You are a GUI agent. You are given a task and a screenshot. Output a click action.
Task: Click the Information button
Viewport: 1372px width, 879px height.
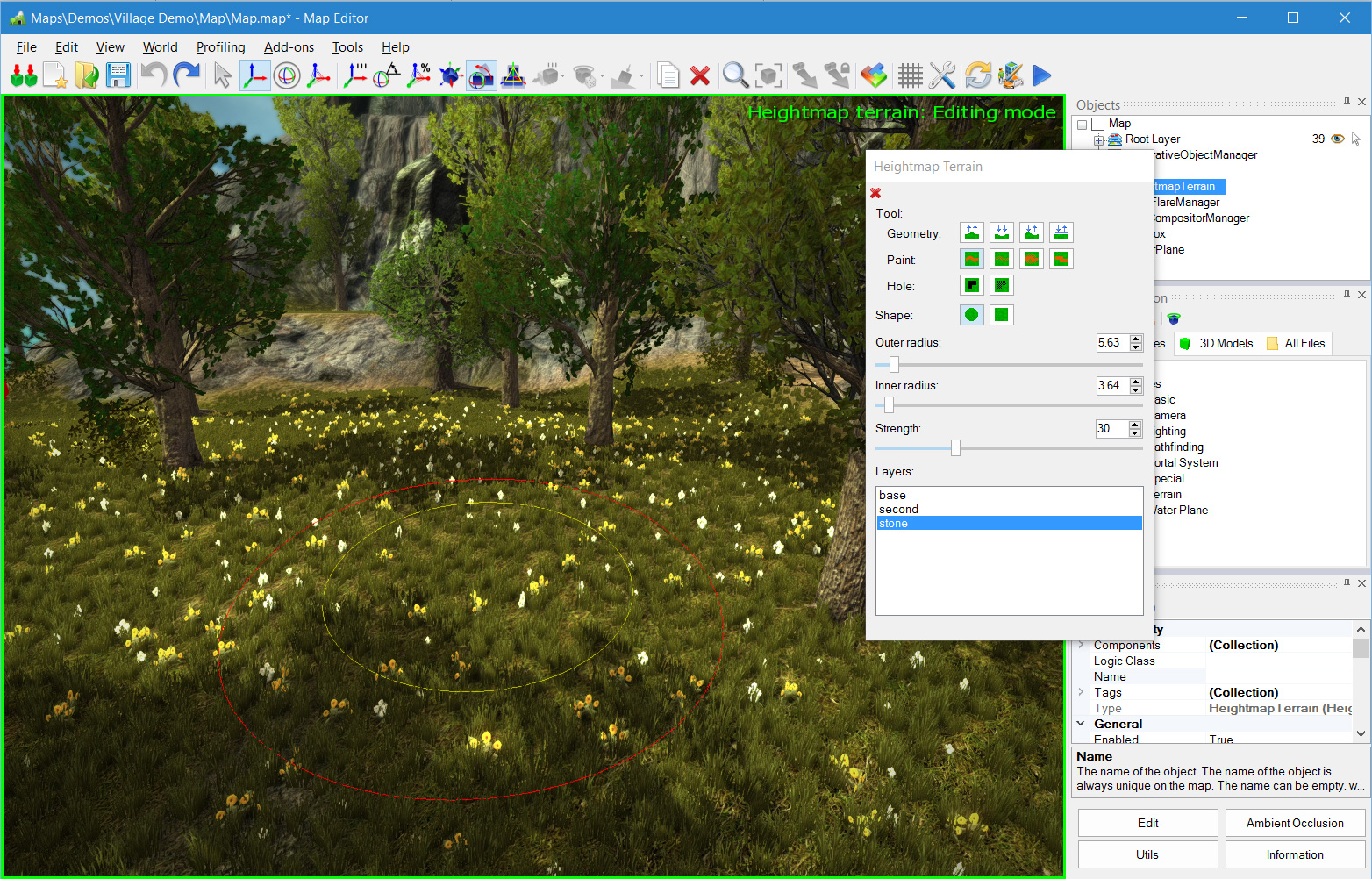tap(1295, 854)
